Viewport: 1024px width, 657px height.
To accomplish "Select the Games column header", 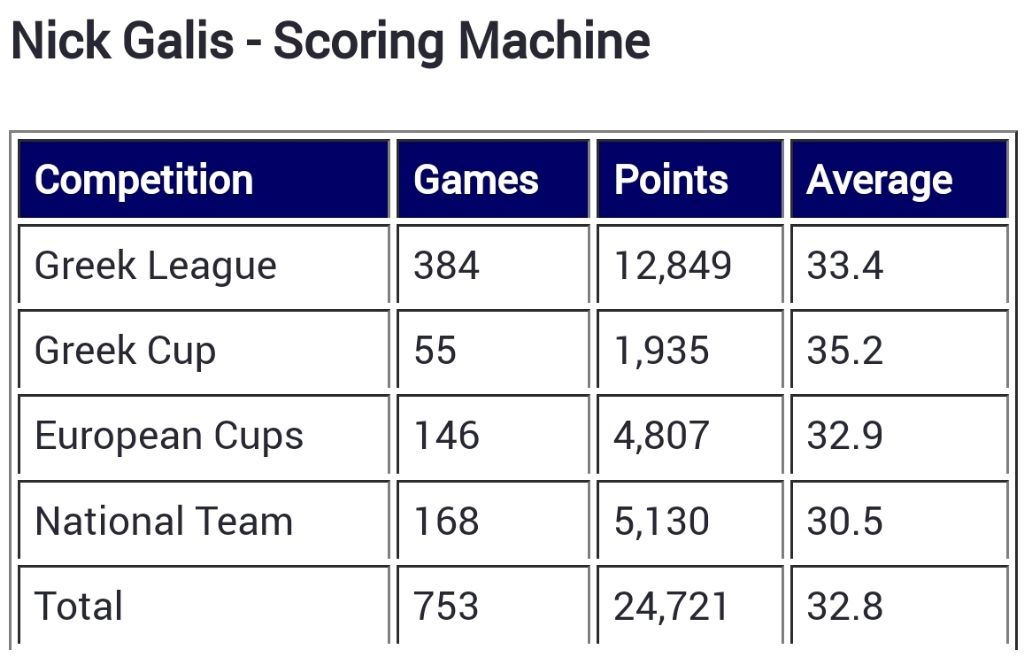I will (476, 180).
